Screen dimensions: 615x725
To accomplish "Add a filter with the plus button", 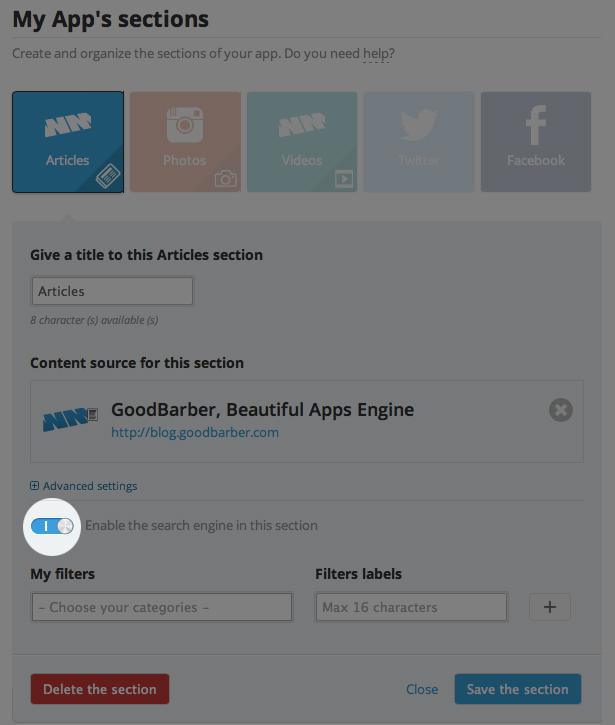I will click(549, 606).
